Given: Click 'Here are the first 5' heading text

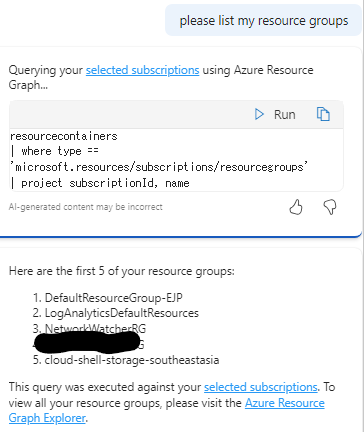Looking at the screenshot, I should (122, 271).
